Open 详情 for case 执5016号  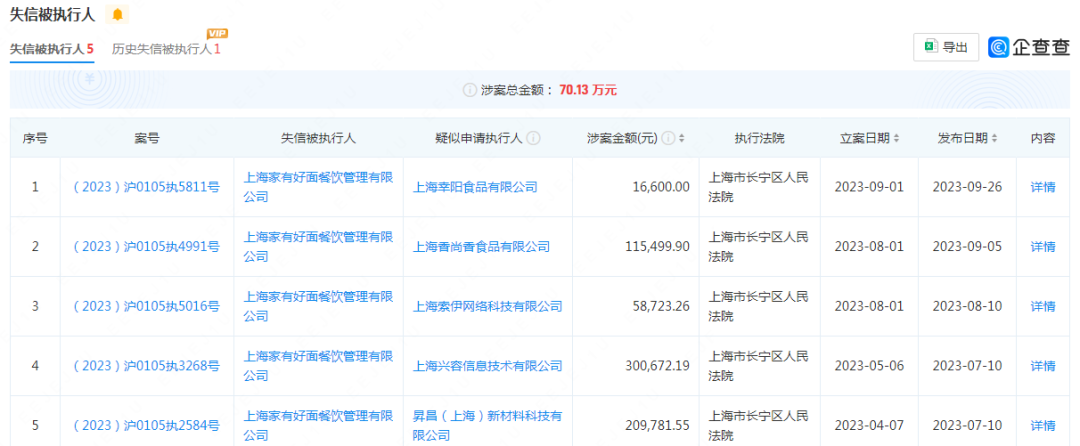point(1043,306)
